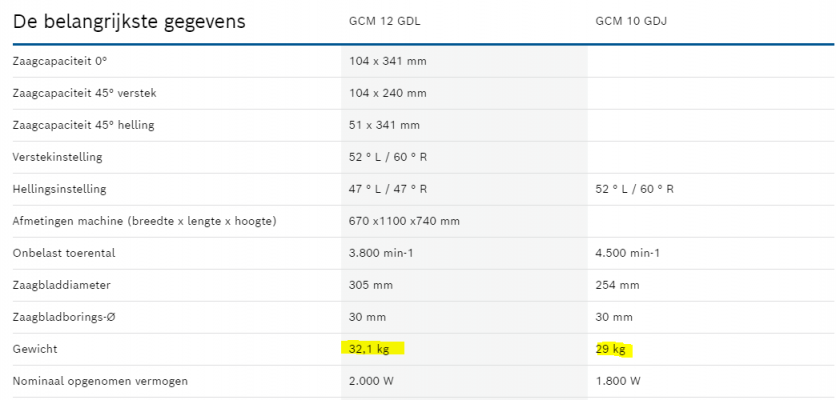Select the 'Gewicht' row label

(35, 349)
